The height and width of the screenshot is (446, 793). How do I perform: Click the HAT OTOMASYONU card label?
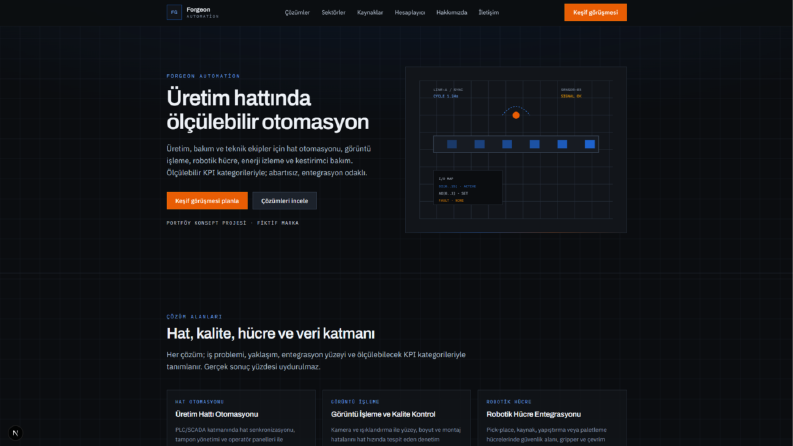click(199, 402)
